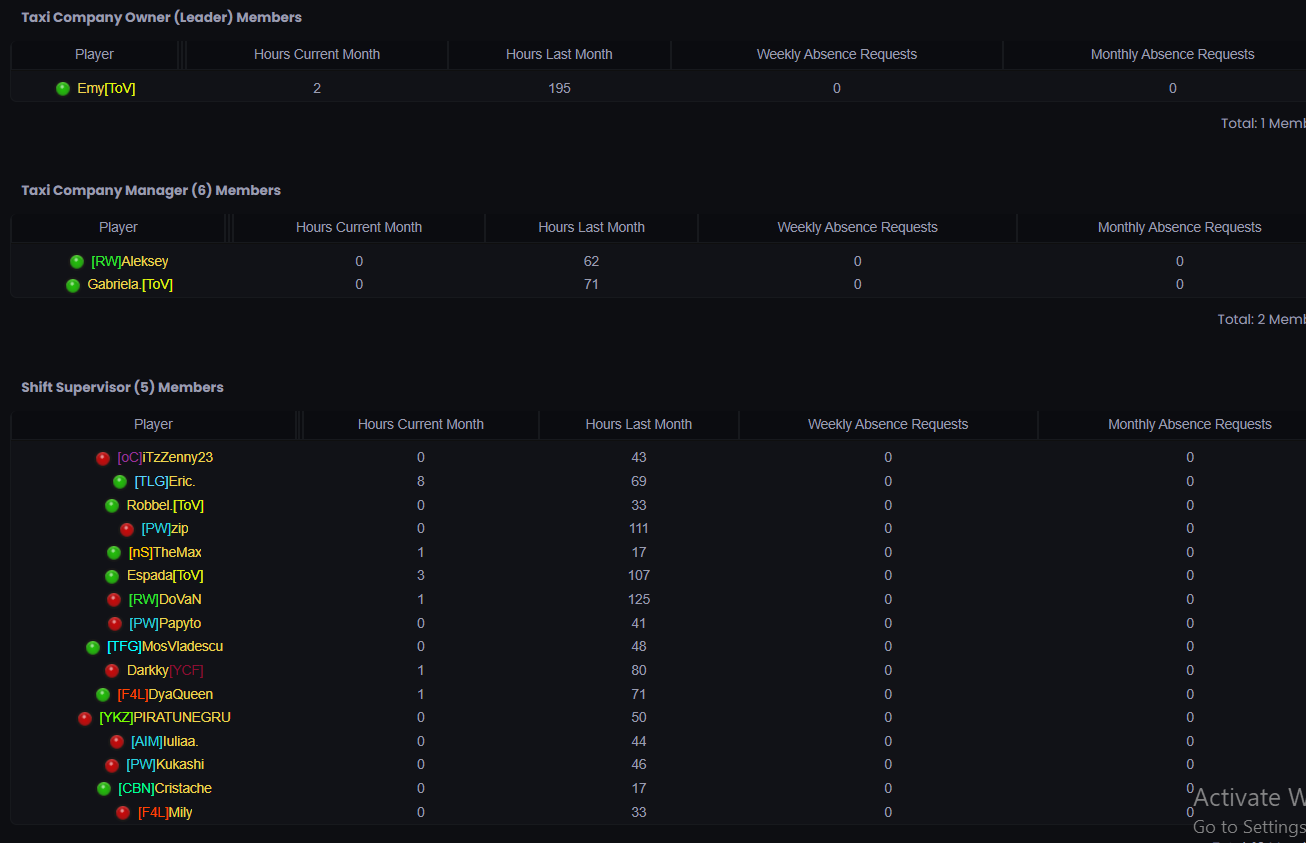Viewport: 1306px width, 843px height.
Task: Open [F4L]DyaQueen player profile
Action: click(x=165, y=695)
